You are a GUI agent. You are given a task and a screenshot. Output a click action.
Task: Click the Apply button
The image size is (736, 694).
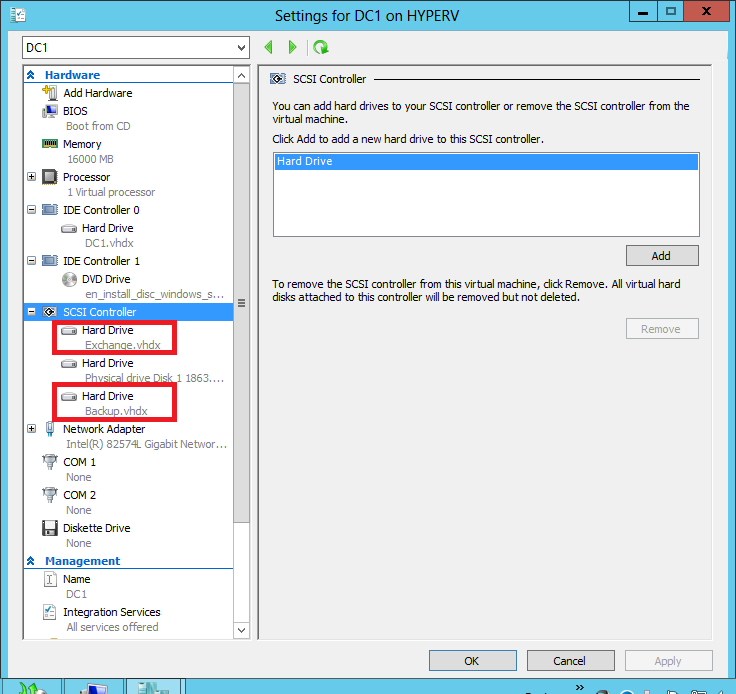coord(668,661)
